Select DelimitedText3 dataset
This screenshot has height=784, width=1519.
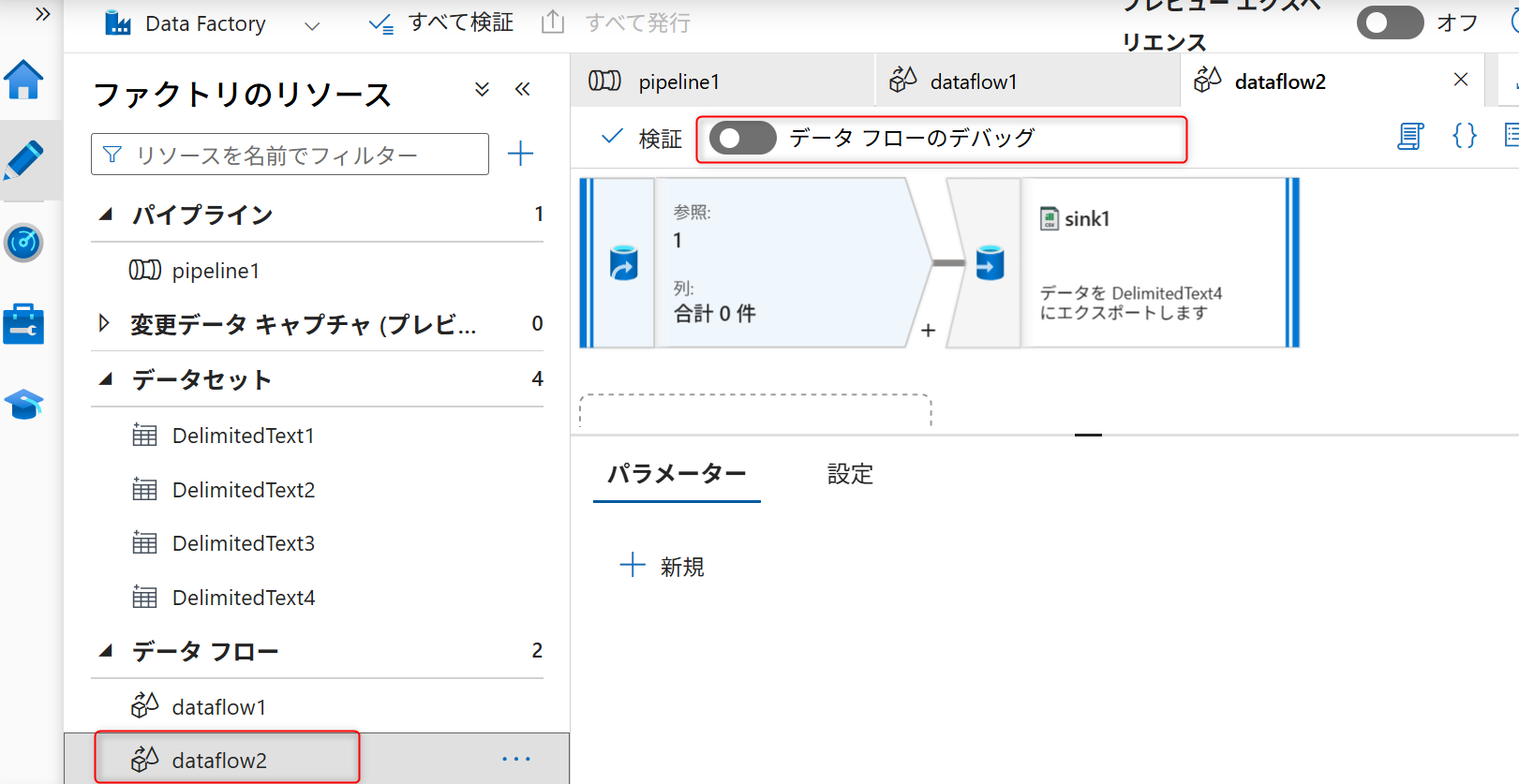(x=243, y=543)
